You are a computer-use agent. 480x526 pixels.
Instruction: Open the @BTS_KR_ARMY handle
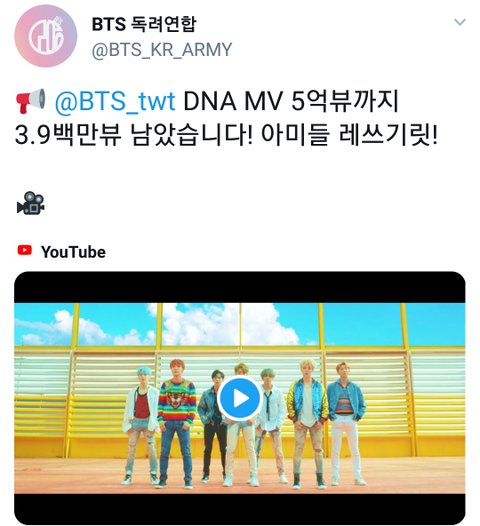162,50
